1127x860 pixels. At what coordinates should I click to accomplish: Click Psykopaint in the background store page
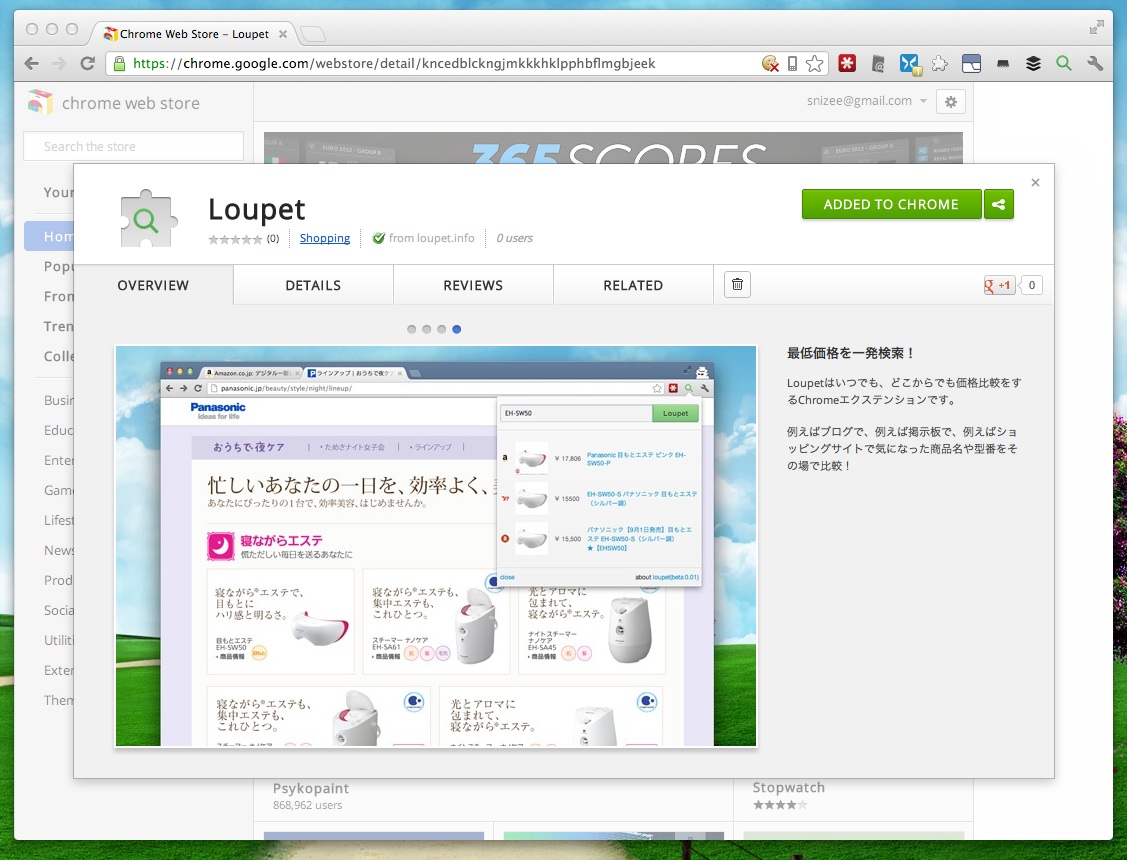point(310,788)
